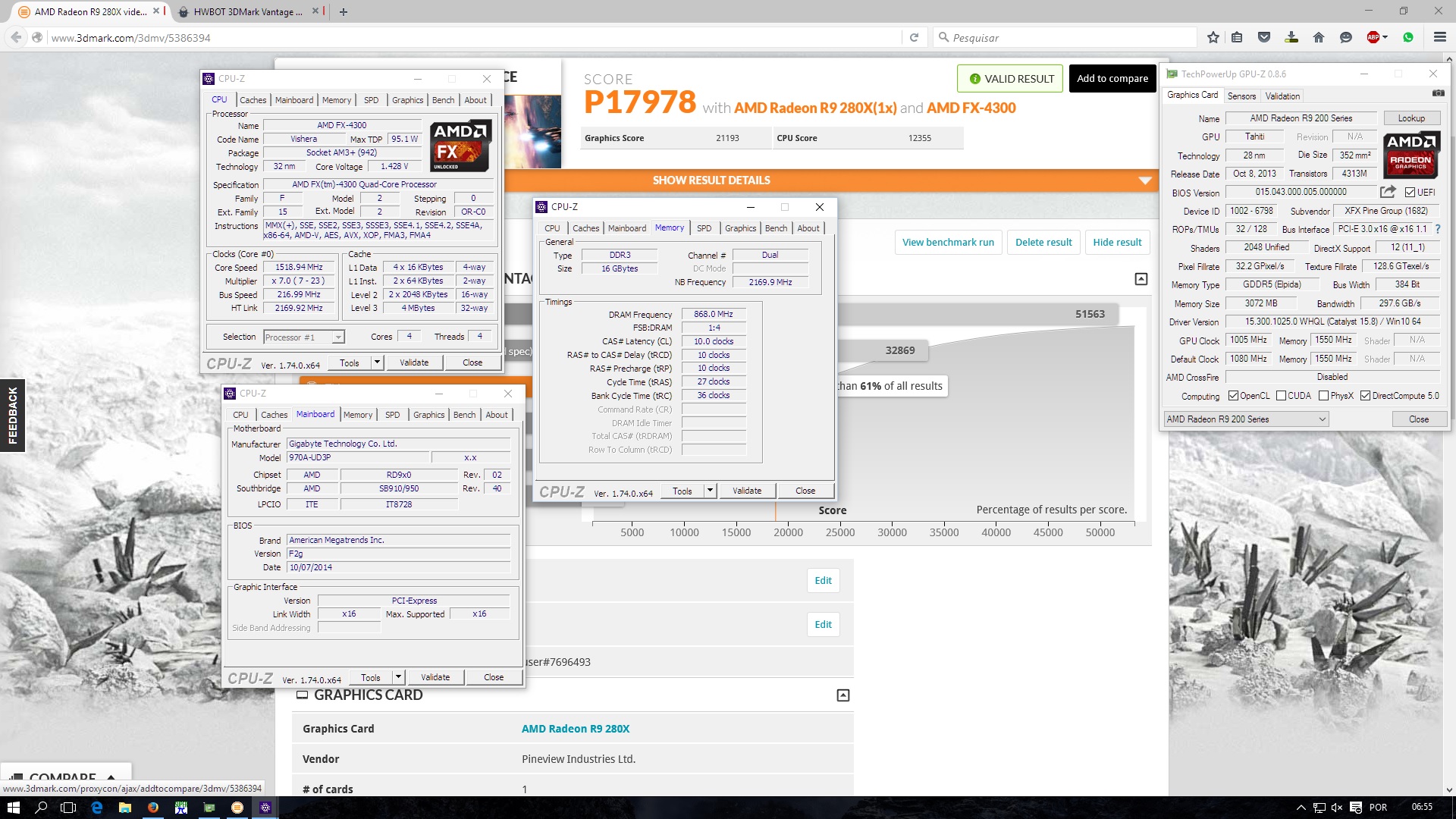Open the bookmarks list icon in toolbar
1456x819 pixels.
tap(1237, 37)
